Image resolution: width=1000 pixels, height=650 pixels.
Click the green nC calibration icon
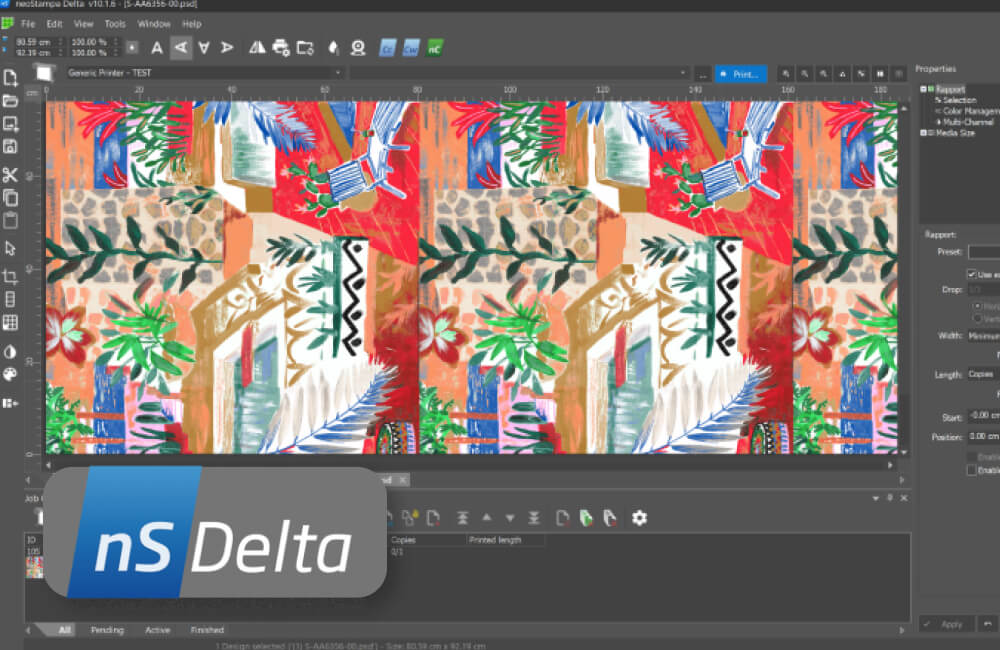(x=435, y=48)
